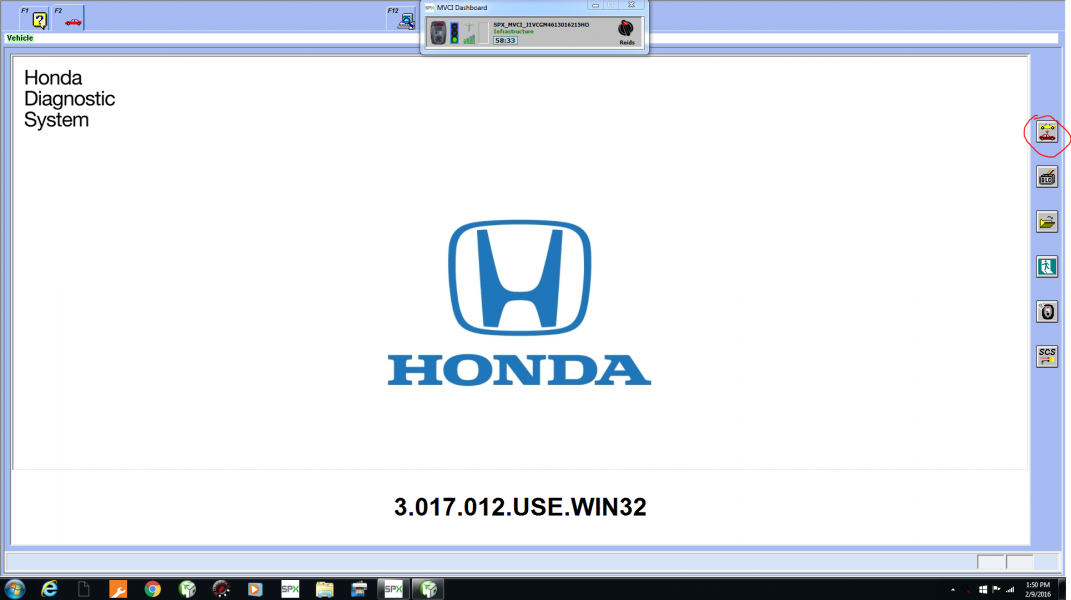Click the Honda Diagnostic System title text
This screenshot has width=1071, height=600.
[69, 99]
